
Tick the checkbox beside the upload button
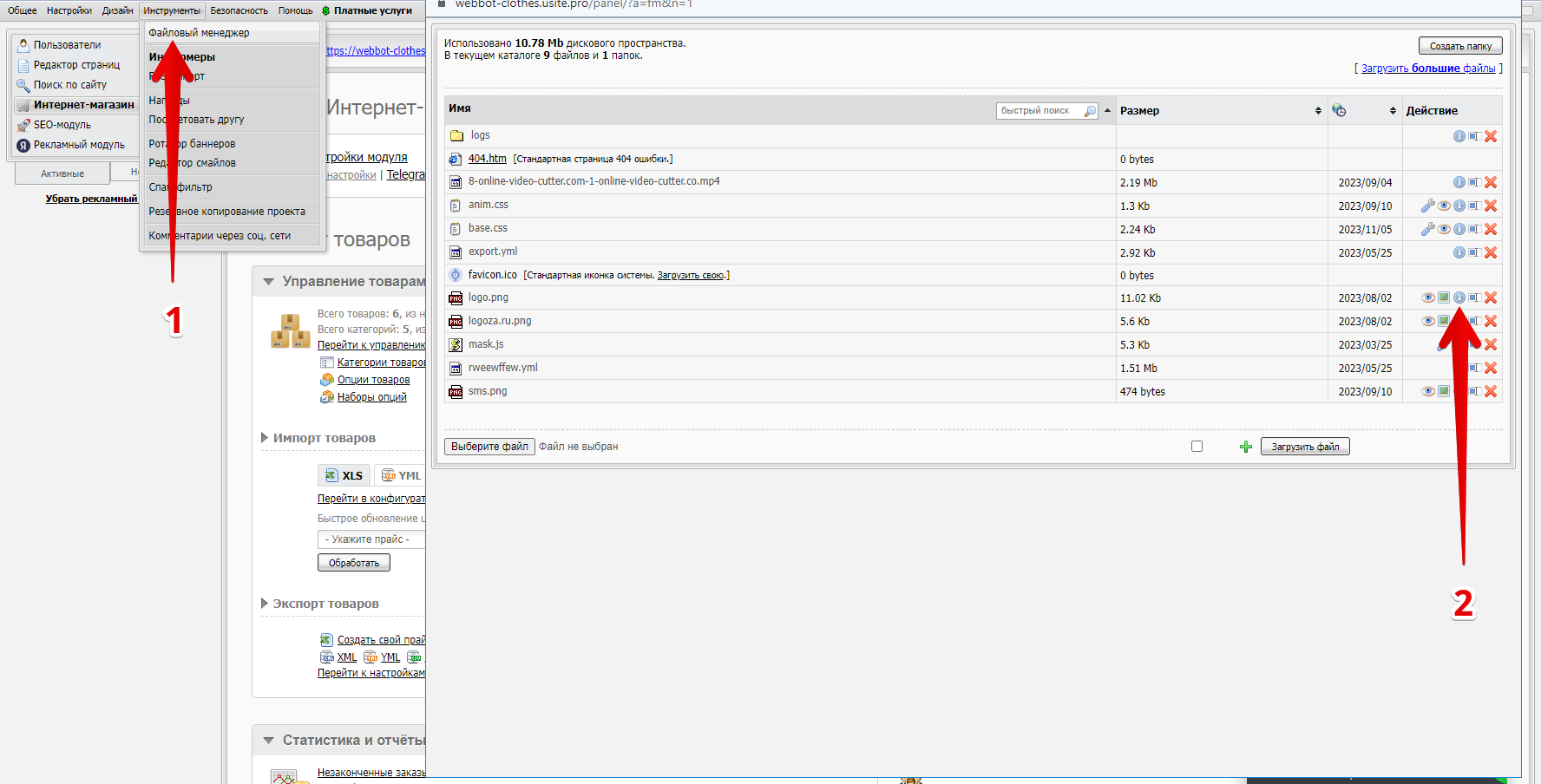click(1197, 447)
